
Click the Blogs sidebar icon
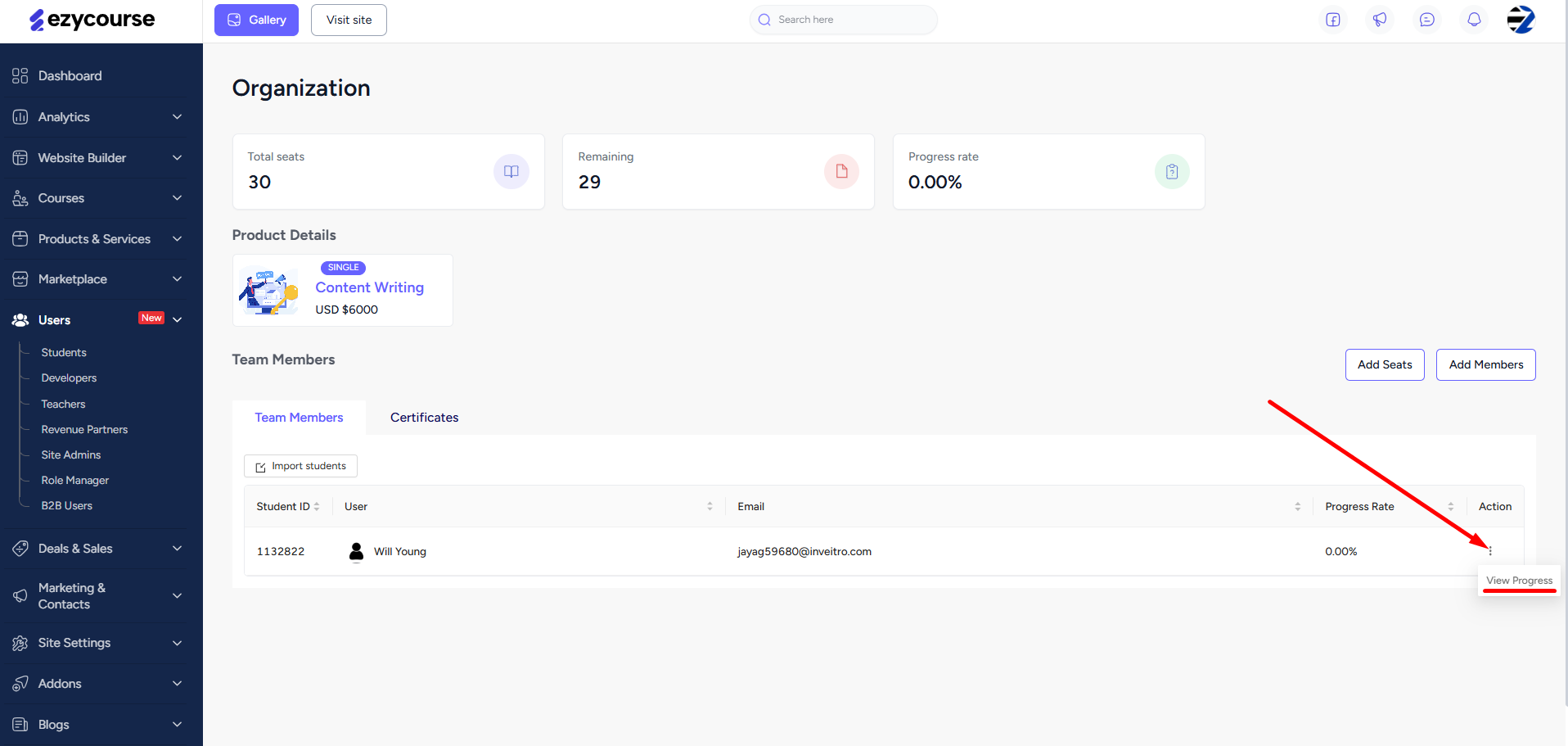tap(20, 725)
